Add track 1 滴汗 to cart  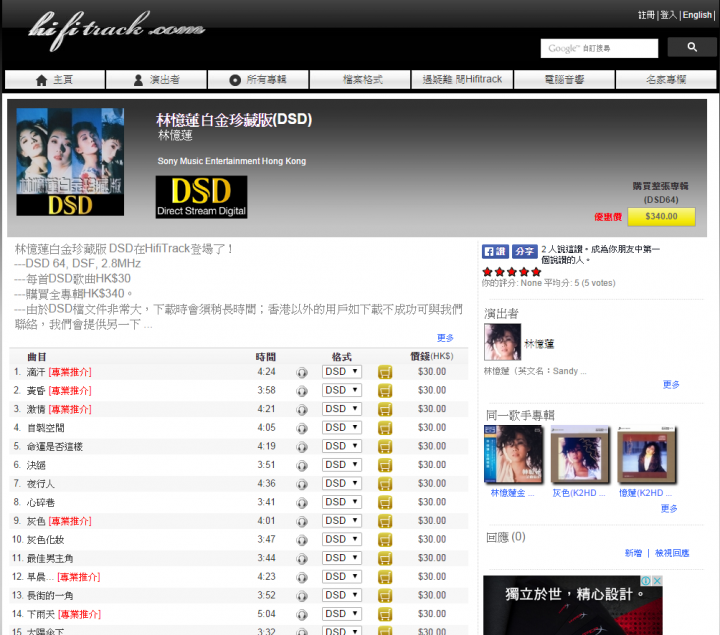click(385, 372)
